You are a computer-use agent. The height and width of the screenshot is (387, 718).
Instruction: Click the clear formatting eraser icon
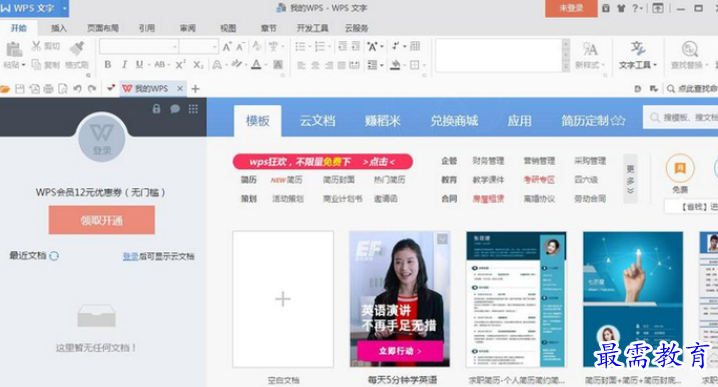click(x=257, y=46)
